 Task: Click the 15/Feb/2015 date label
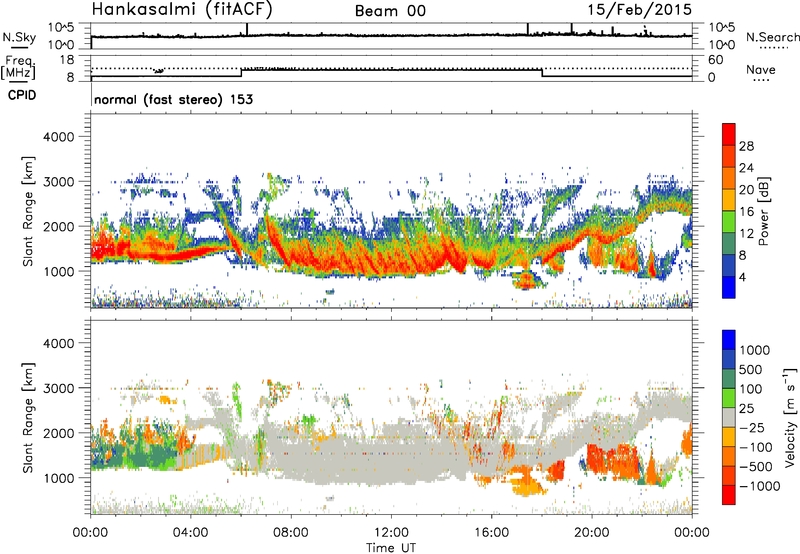pos(640,10)
